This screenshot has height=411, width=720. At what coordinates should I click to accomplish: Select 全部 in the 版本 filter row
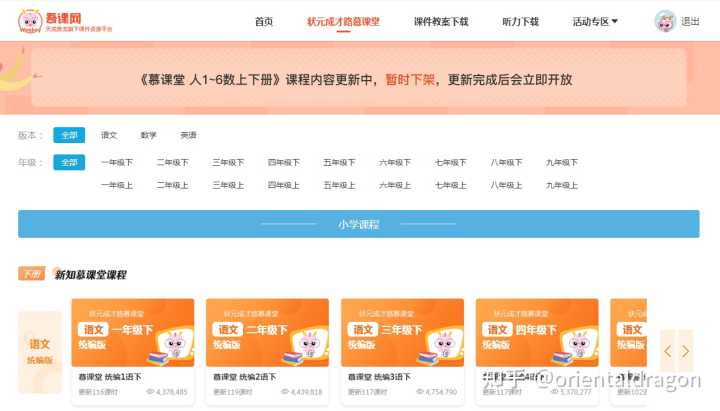click(69, 135)
